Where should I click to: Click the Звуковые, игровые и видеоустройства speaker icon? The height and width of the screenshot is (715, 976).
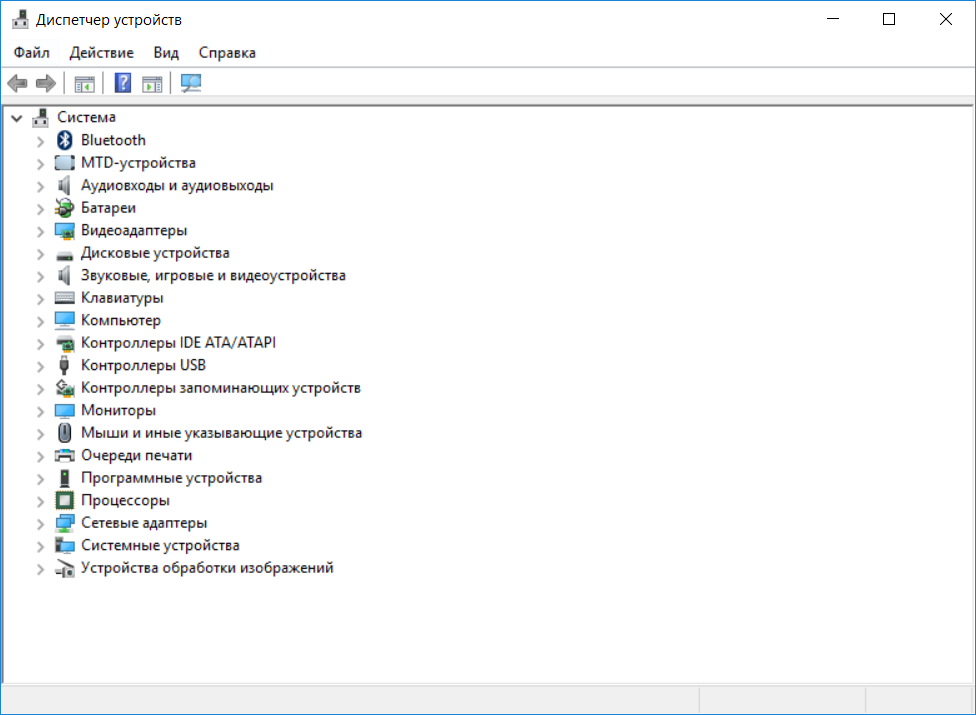64,275
